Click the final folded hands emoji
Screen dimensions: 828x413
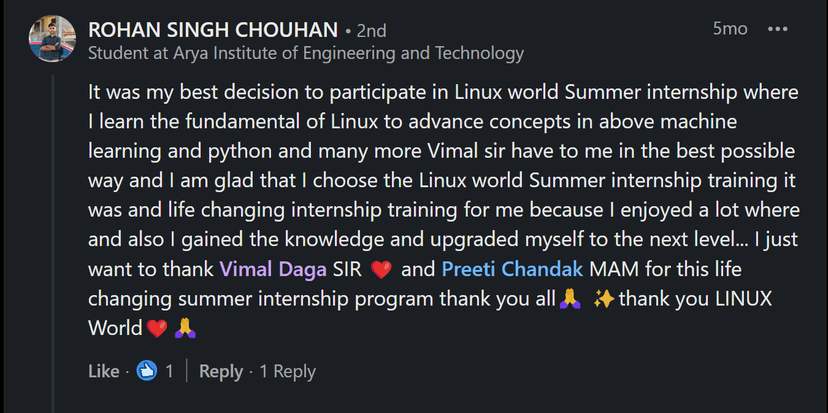click(x=185, y=328)
